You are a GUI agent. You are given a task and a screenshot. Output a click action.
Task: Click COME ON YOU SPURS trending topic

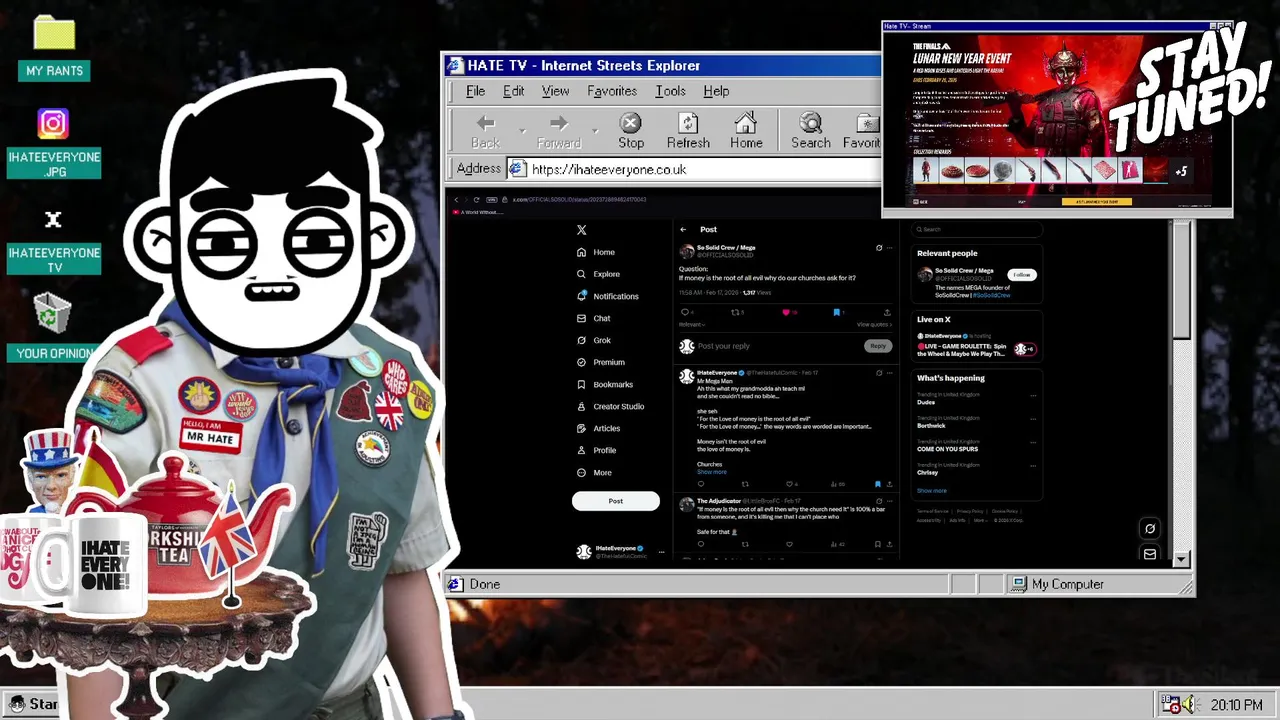pyautogui.click(x=947, y=449)
